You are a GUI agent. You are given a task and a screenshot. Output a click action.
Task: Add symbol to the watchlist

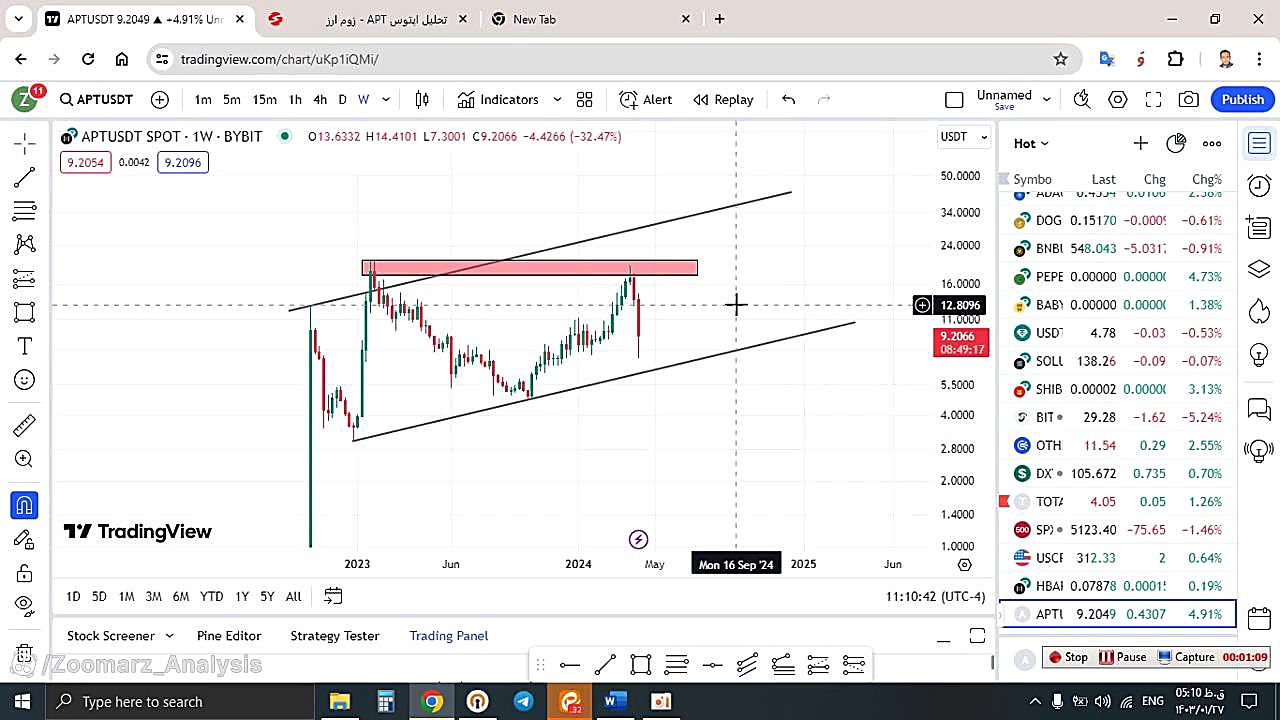pos(1140,143)
